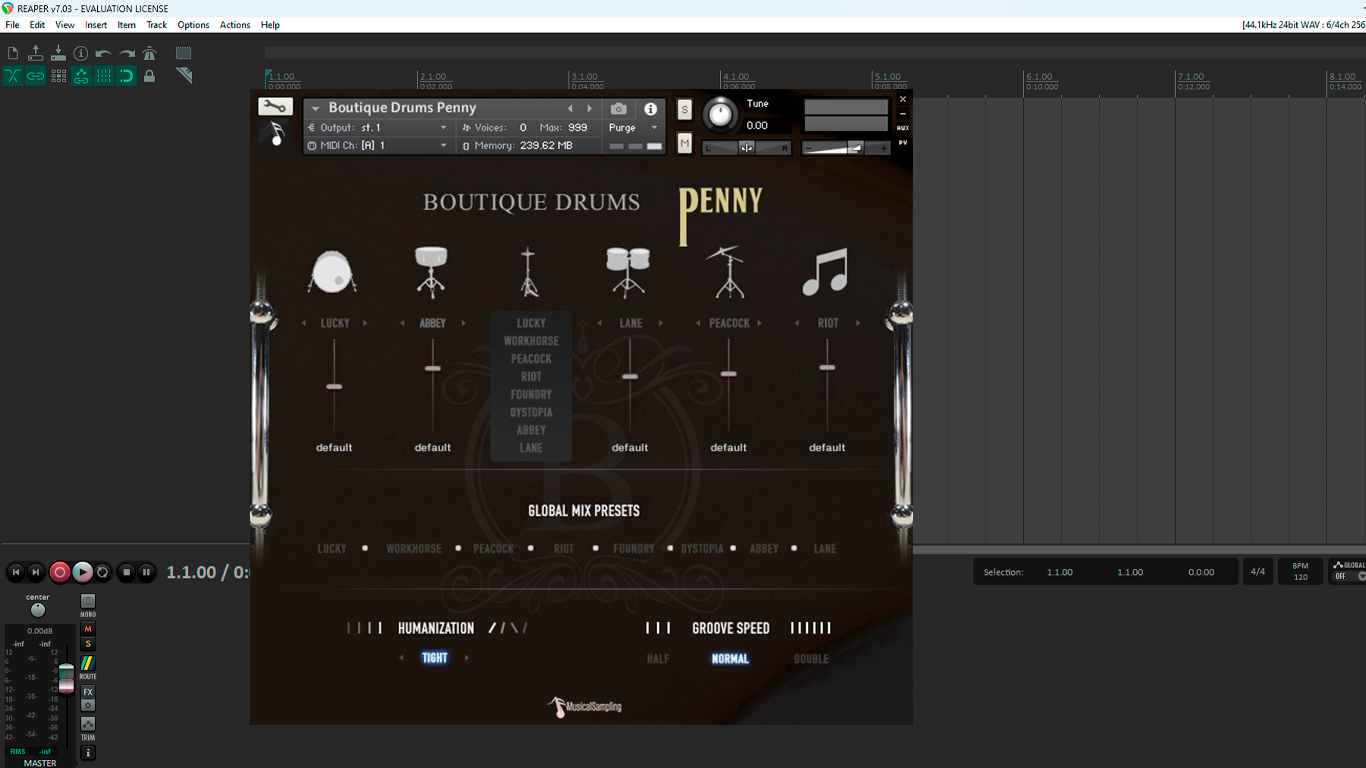
Task: Click the master track volume fader
Action: click(x=66, y=678)
